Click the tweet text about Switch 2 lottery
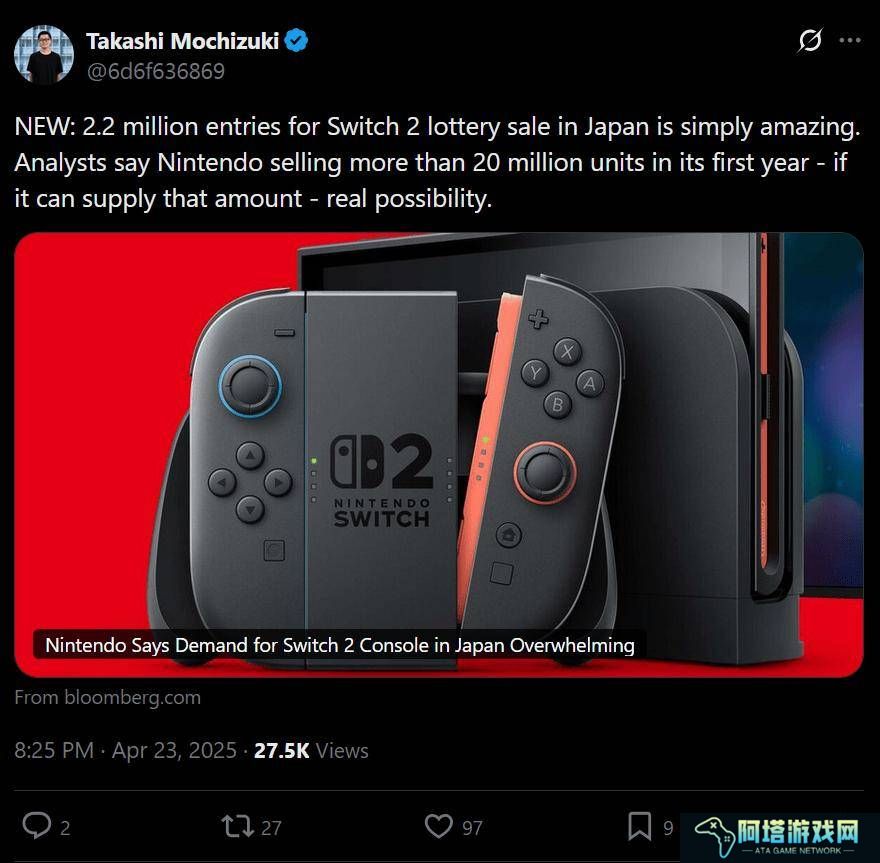 (x=437, y=163)
